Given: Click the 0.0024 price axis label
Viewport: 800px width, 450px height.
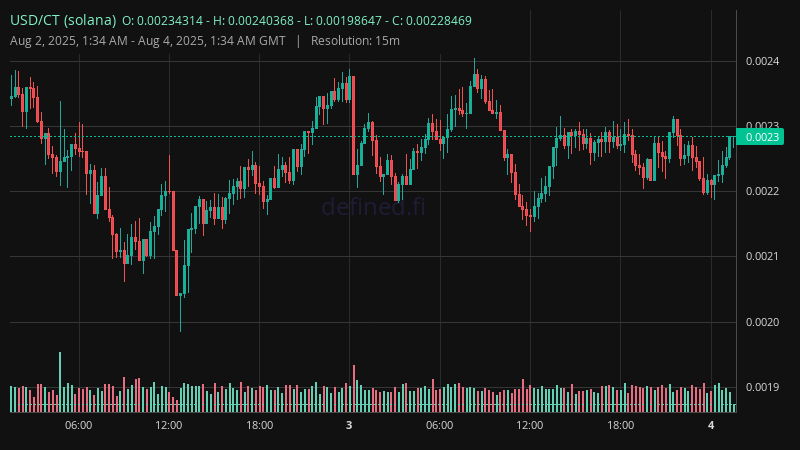Looking at the screenshot, I should 762,61.
